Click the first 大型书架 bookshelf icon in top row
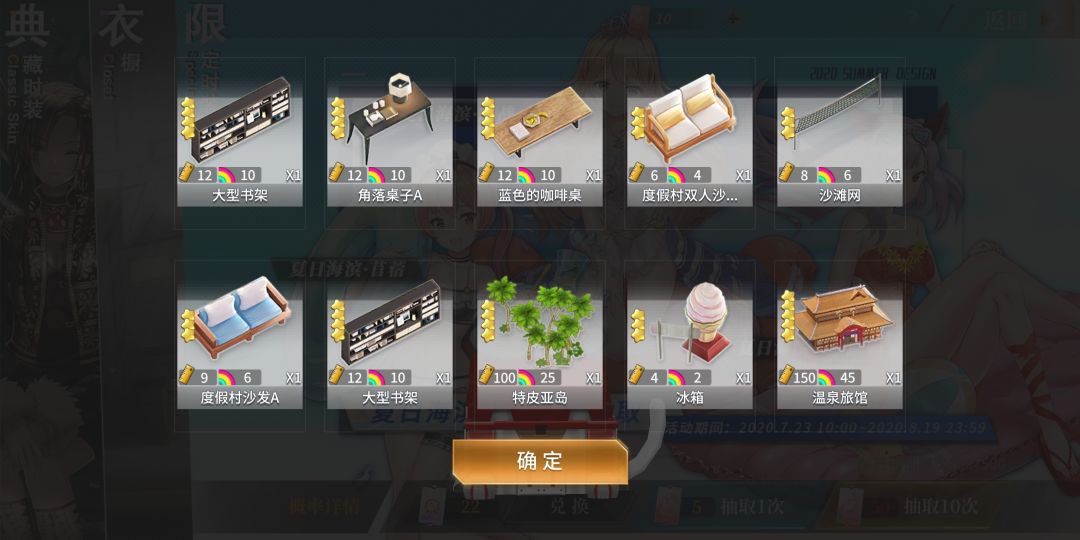This screenshot has height=540, width=1080. (240, 117)
